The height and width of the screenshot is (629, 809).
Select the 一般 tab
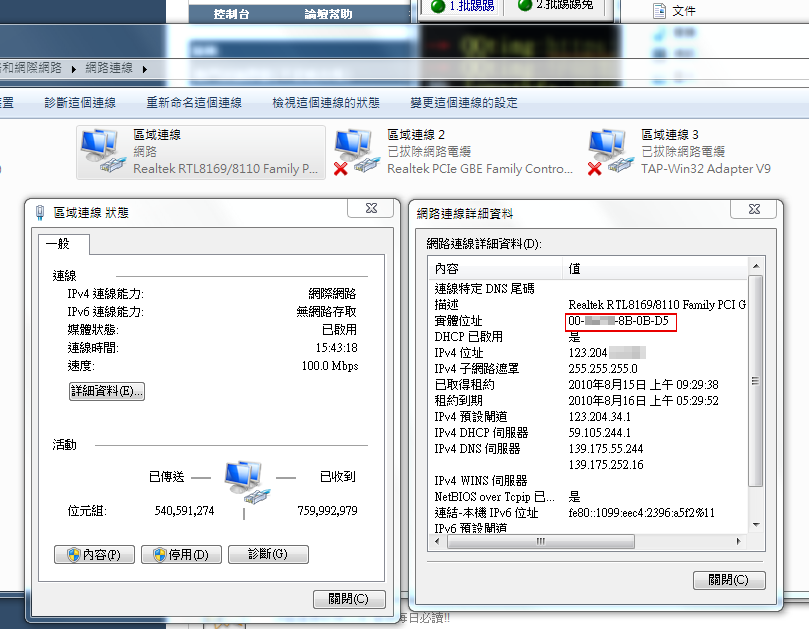click(x=58, y=244)
